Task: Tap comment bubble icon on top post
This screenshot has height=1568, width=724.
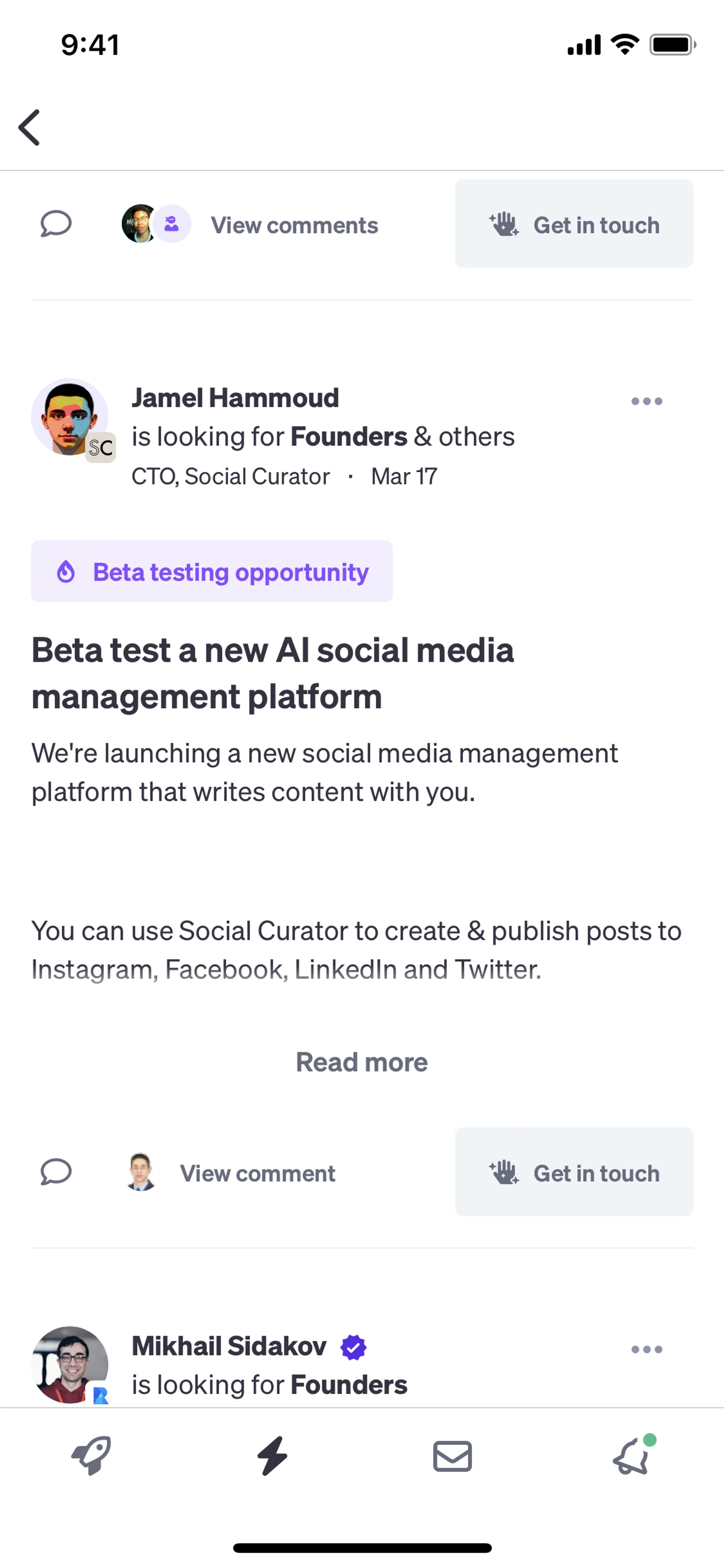Action: (x=56, y=224)
